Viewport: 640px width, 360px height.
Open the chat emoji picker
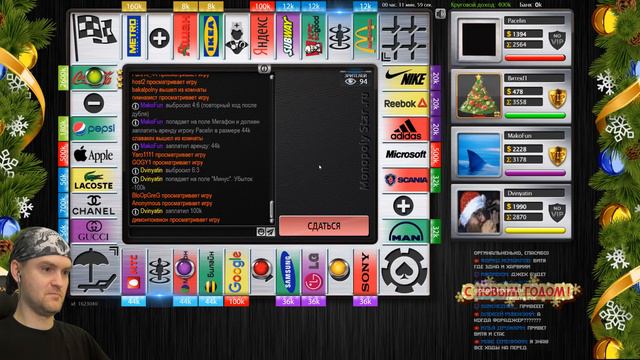click(260, 232)
